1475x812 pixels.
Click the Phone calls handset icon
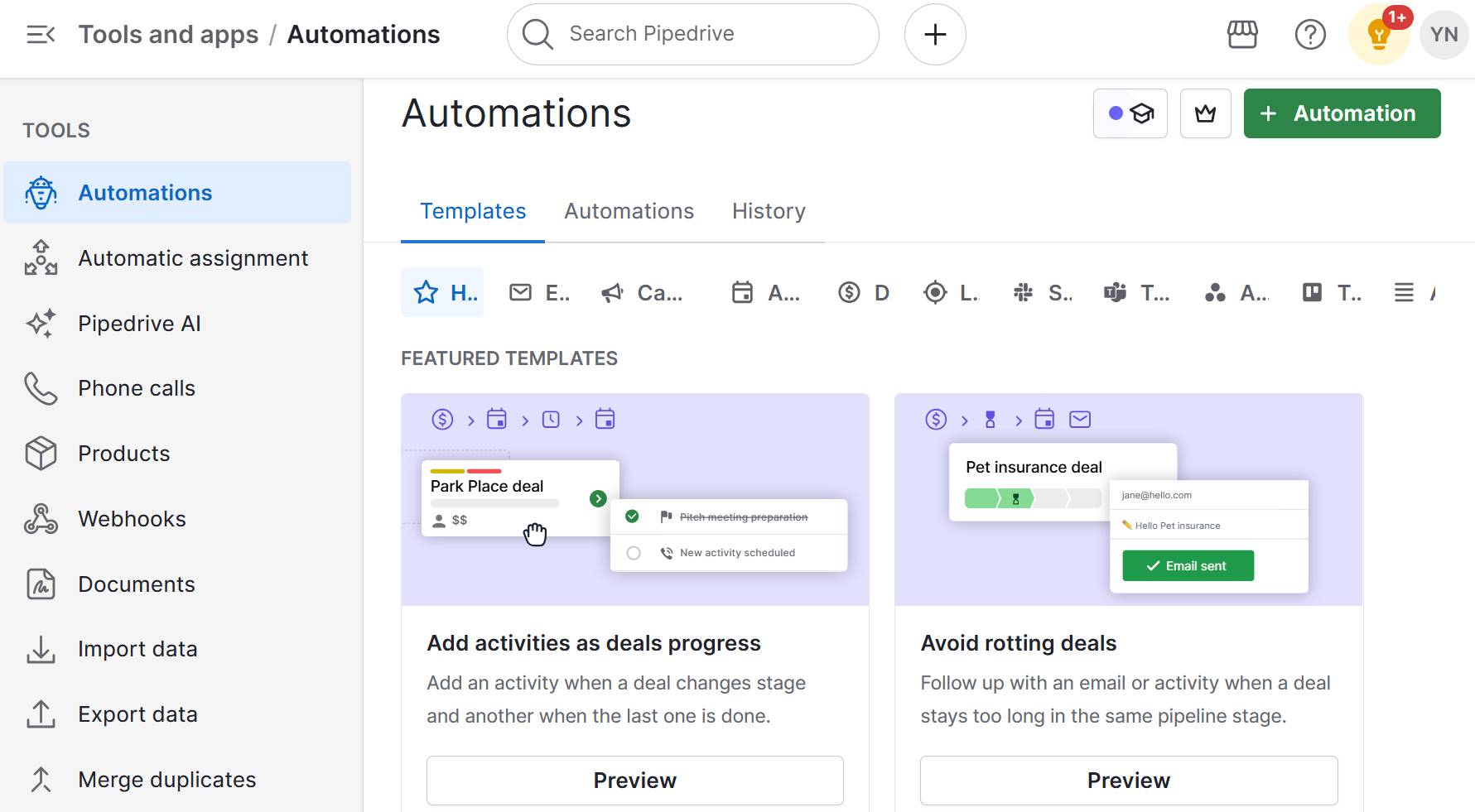41,388
